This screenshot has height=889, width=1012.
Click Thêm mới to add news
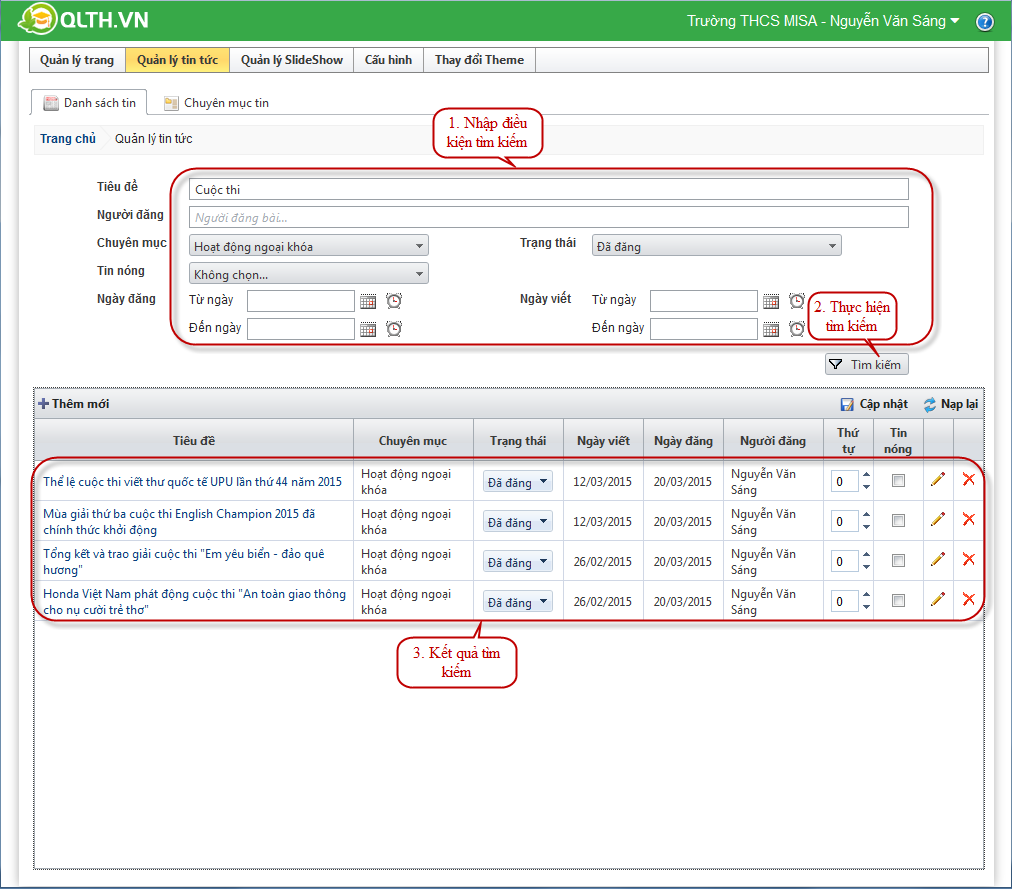[x=74, y=404]
